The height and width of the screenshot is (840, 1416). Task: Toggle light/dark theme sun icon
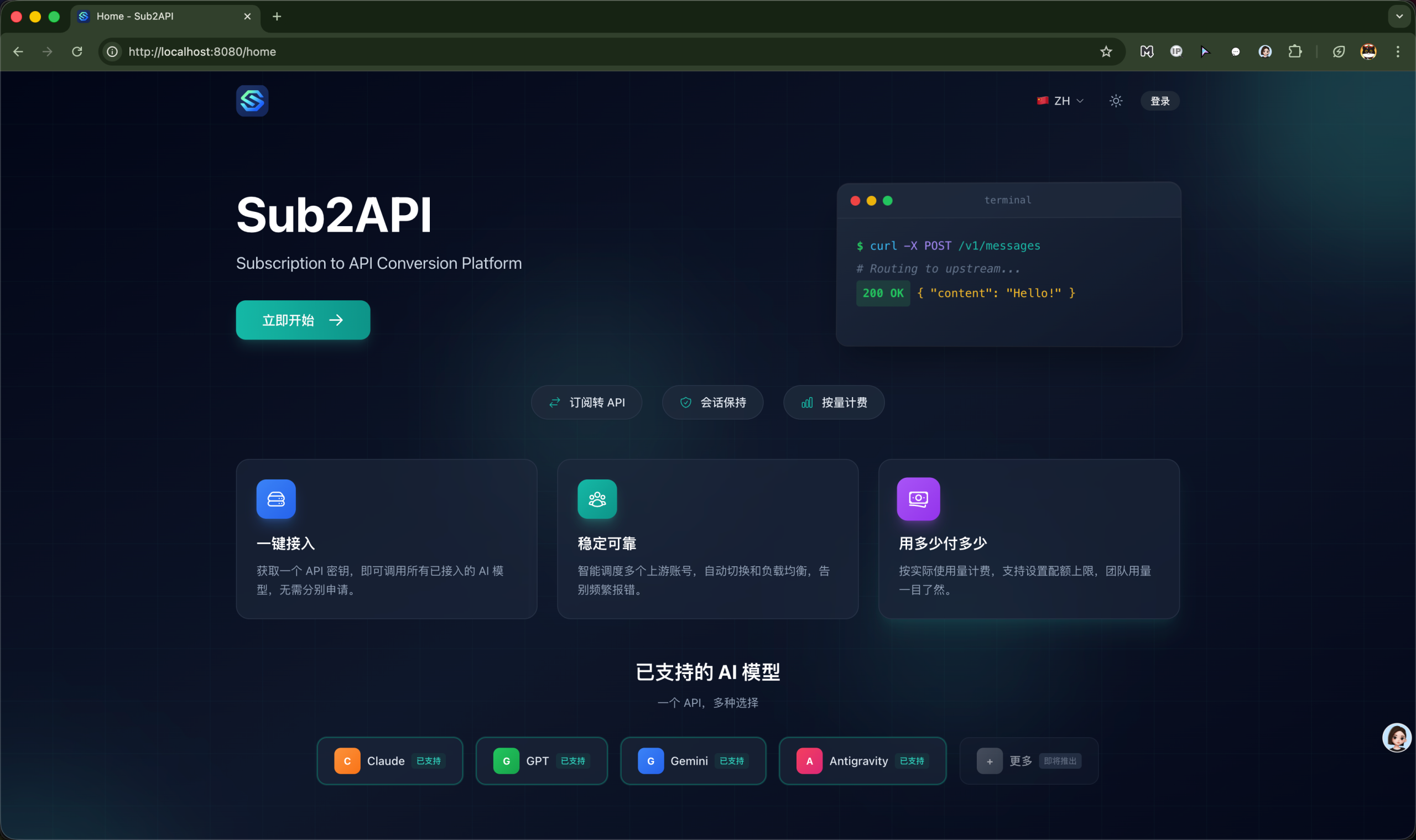pos(1115,101)
